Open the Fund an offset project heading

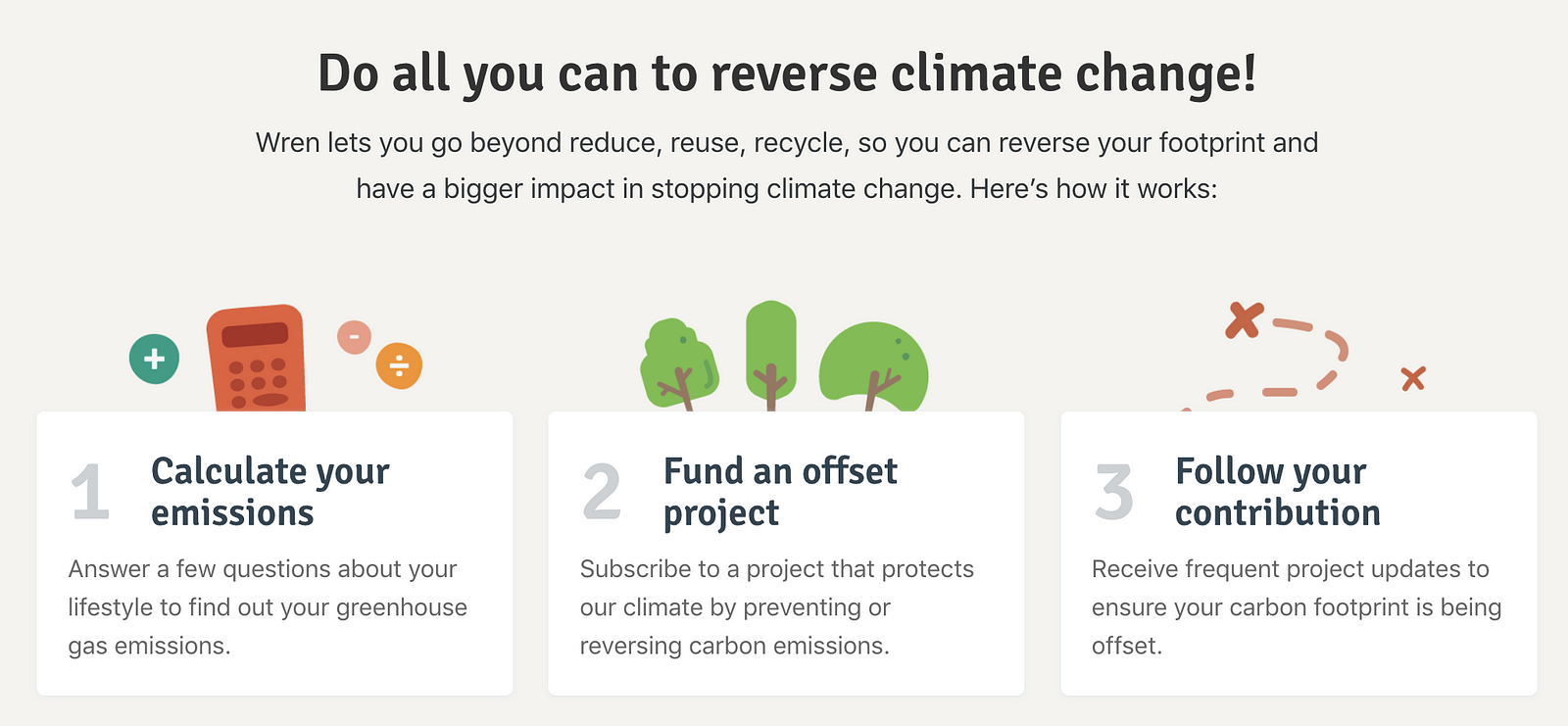coord(780,492)
